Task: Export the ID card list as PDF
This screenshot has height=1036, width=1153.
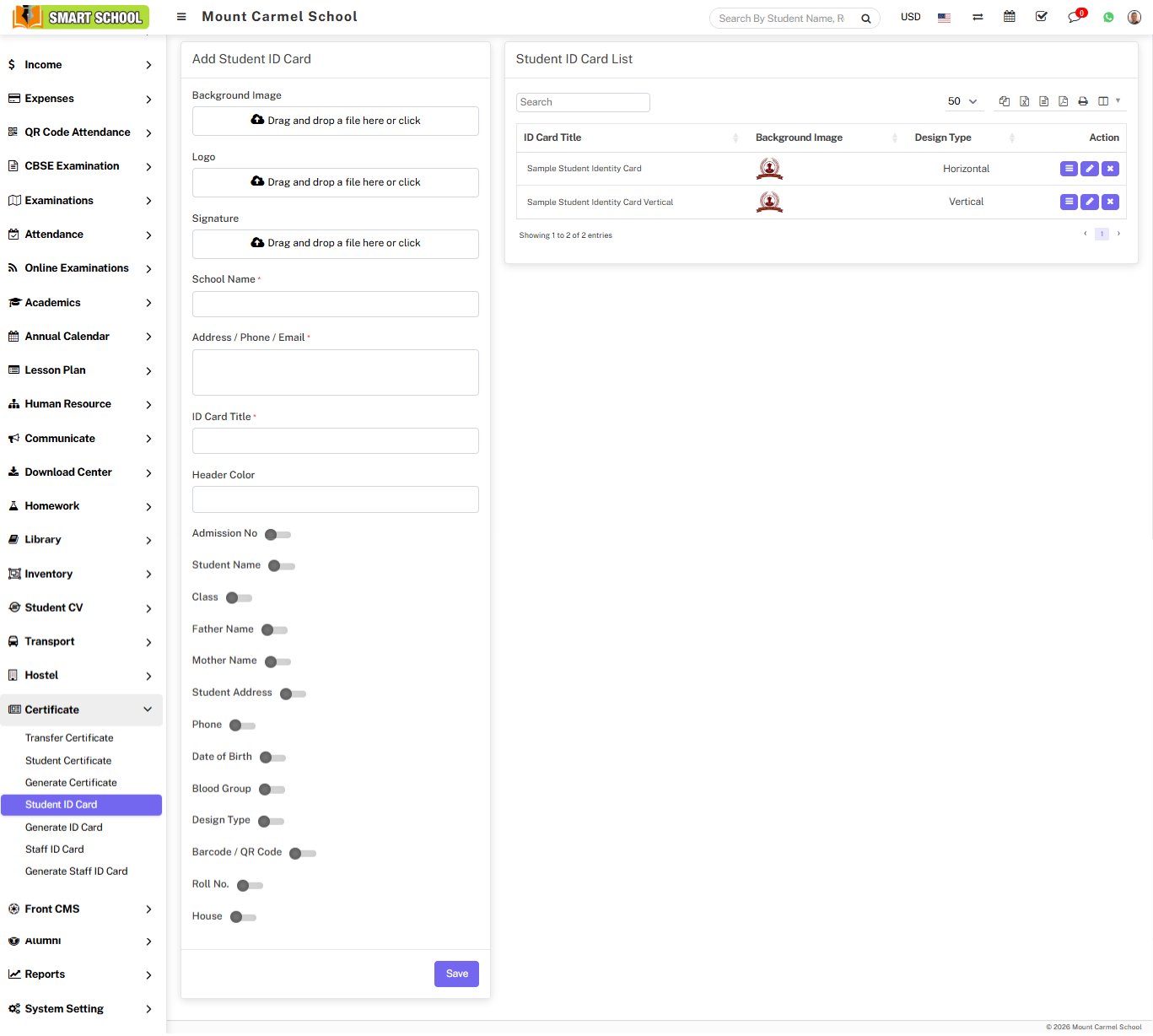Action: point(1063,101)
